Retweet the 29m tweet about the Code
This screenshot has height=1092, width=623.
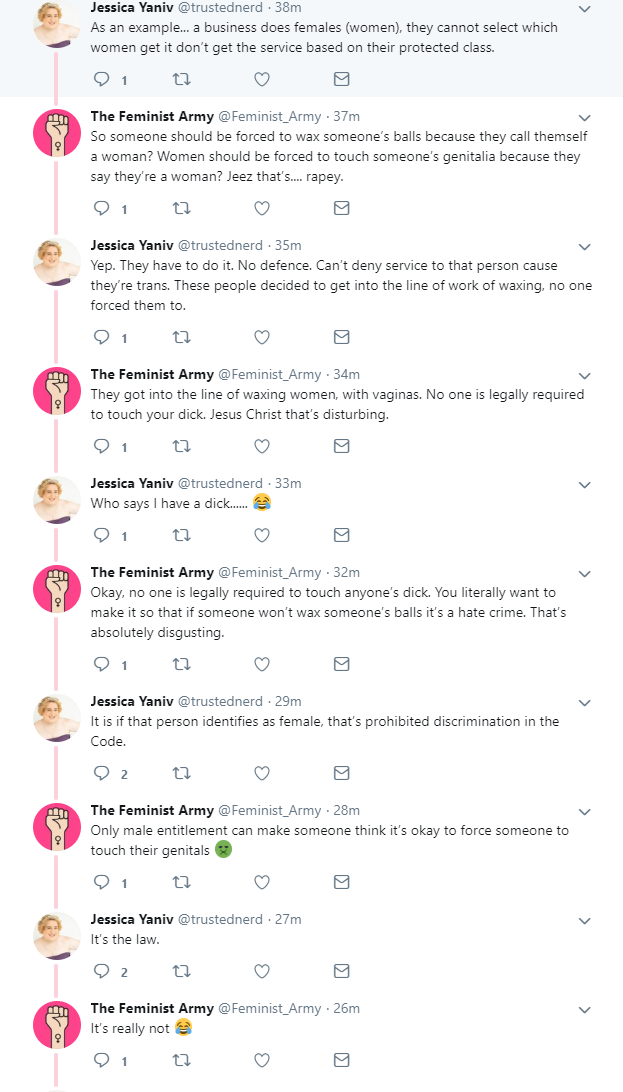(181, 773)
